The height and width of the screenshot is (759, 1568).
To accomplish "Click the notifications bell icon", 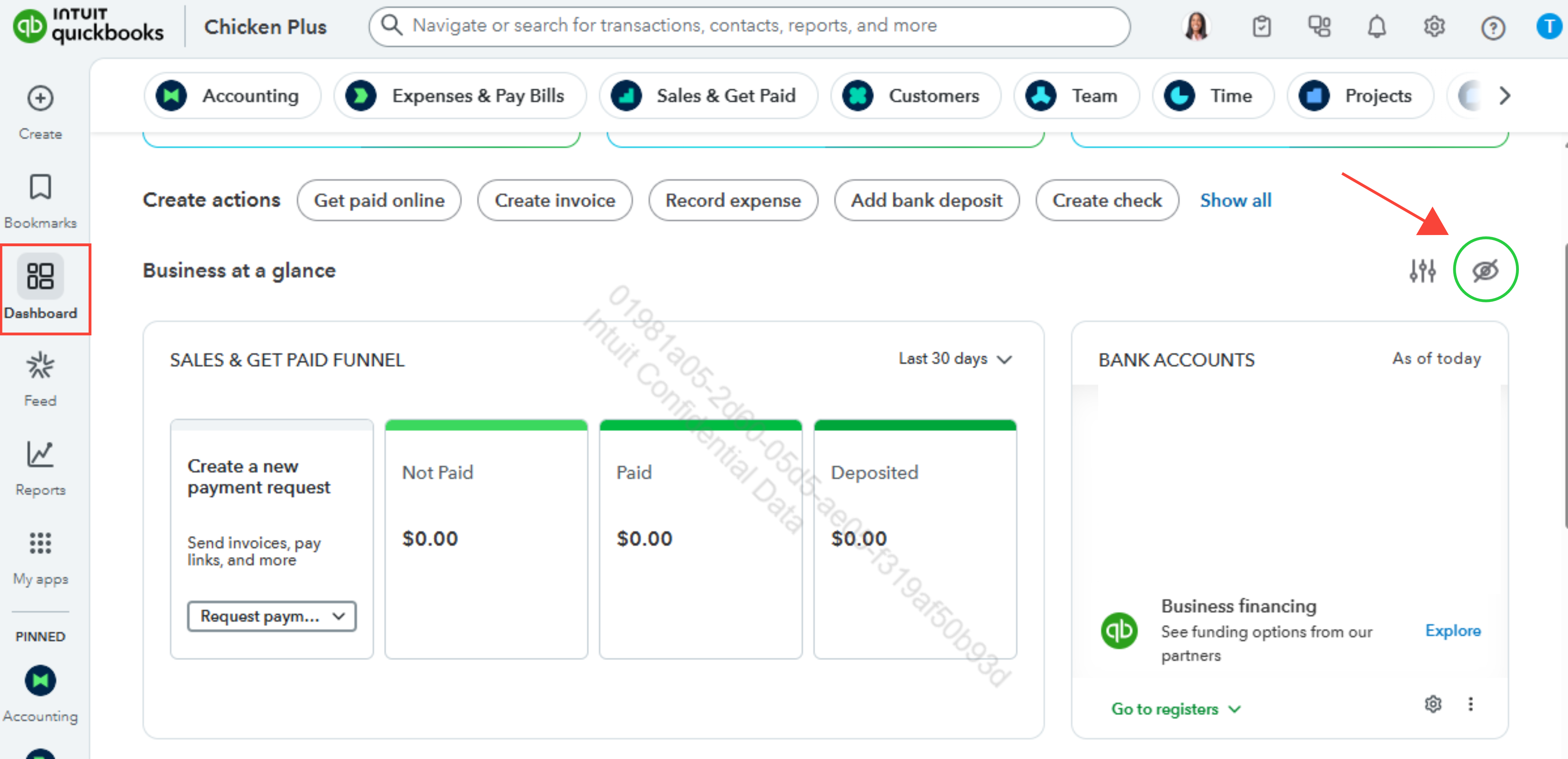I will pyautogui.click(x=1376, y=27).
